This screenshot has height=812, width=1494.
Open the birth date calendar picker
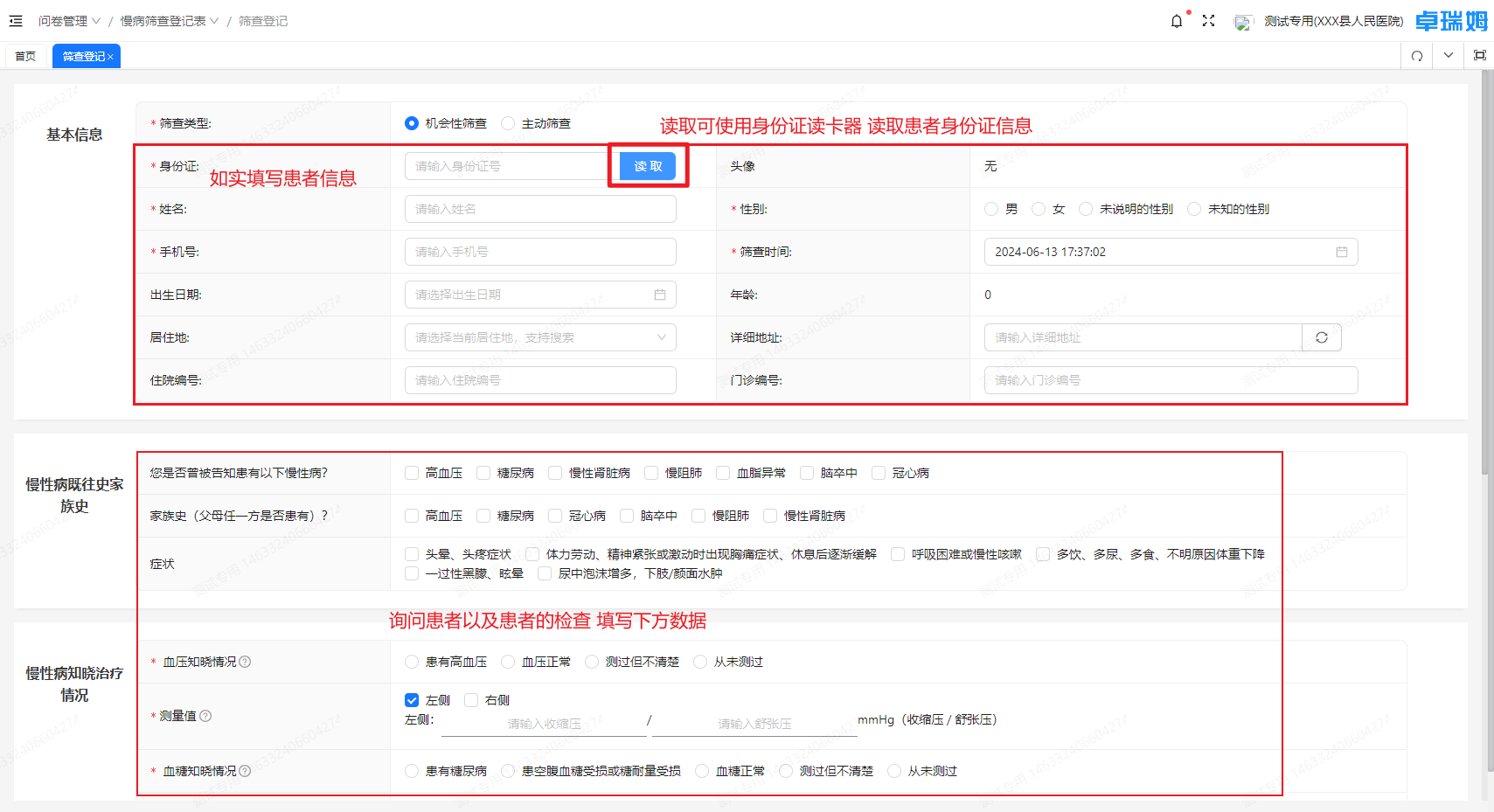tap(661, 295)
